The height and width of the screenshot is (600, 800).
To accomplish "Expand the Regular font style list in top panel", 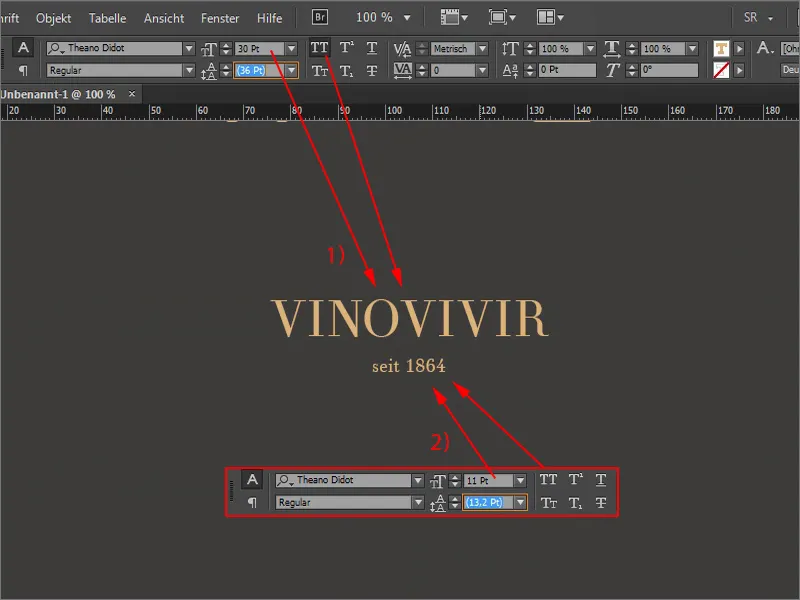I will (x=189, y=70).
